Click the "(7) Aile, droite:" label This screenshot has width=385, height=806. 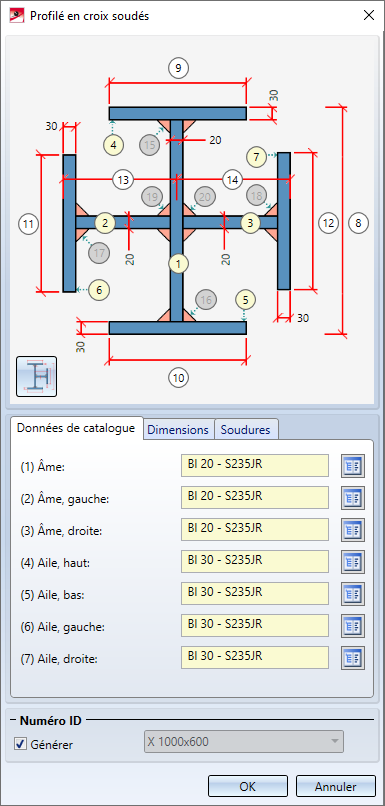[59, 659]
